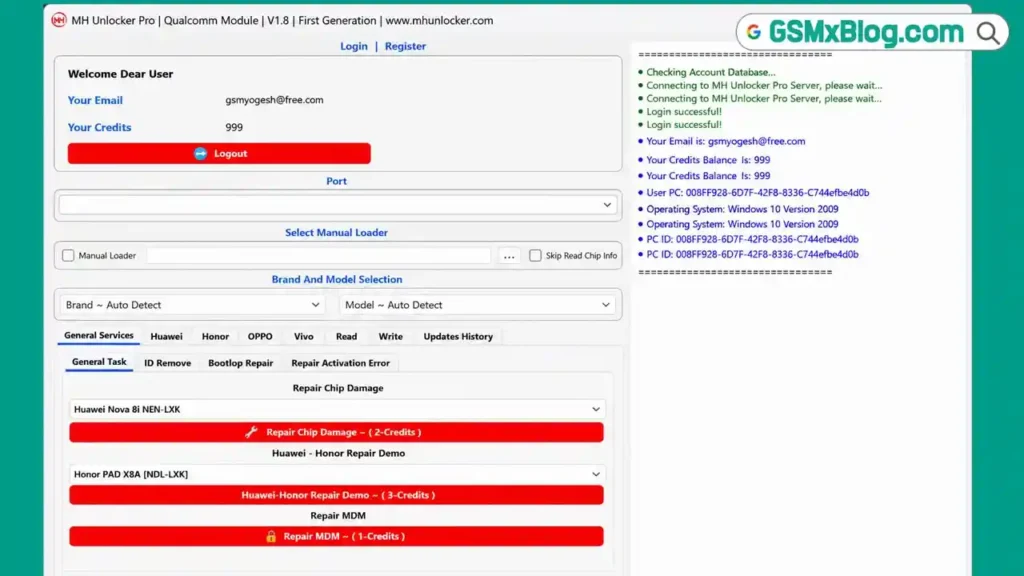Select the General Task sub-tab
The width and height of the screenshot is (1024, 576).
99,362
